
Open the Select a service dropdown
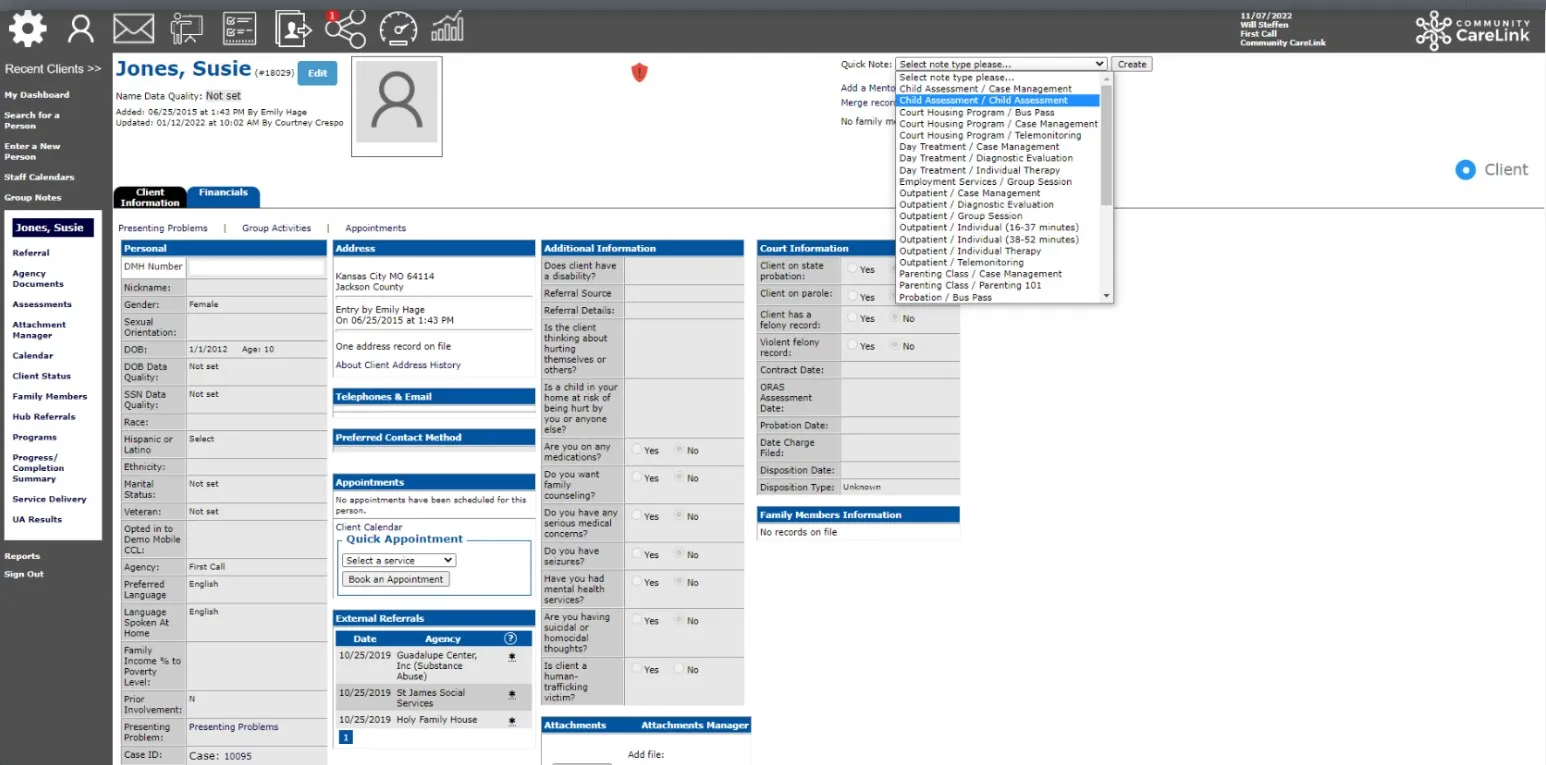pos(397,560)
